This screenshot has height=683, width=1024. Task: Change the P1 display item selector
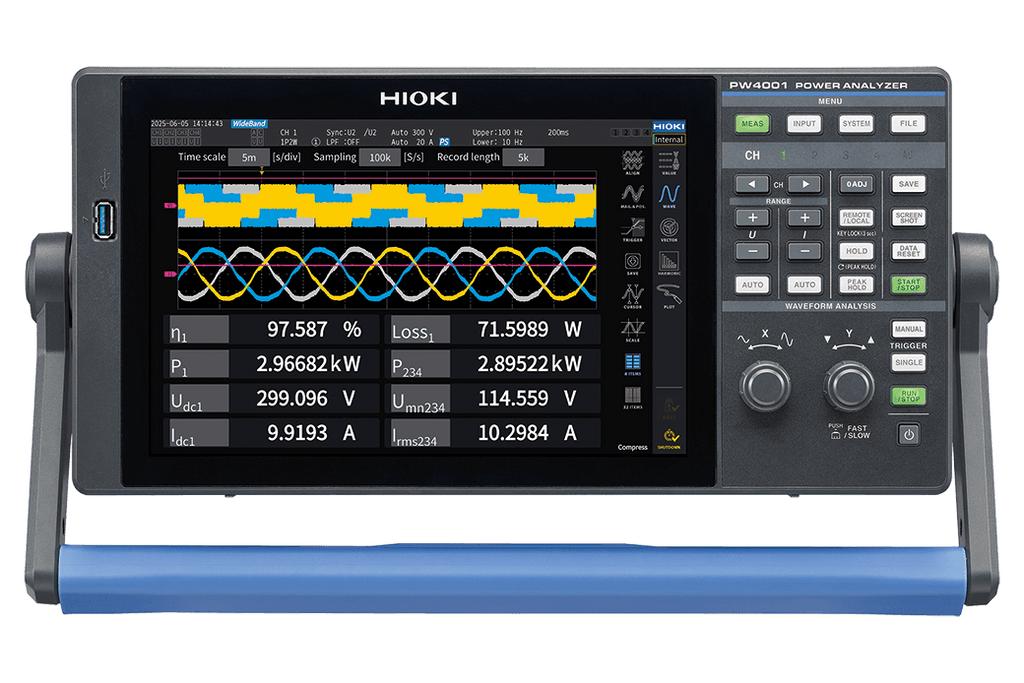pos(199,364)
